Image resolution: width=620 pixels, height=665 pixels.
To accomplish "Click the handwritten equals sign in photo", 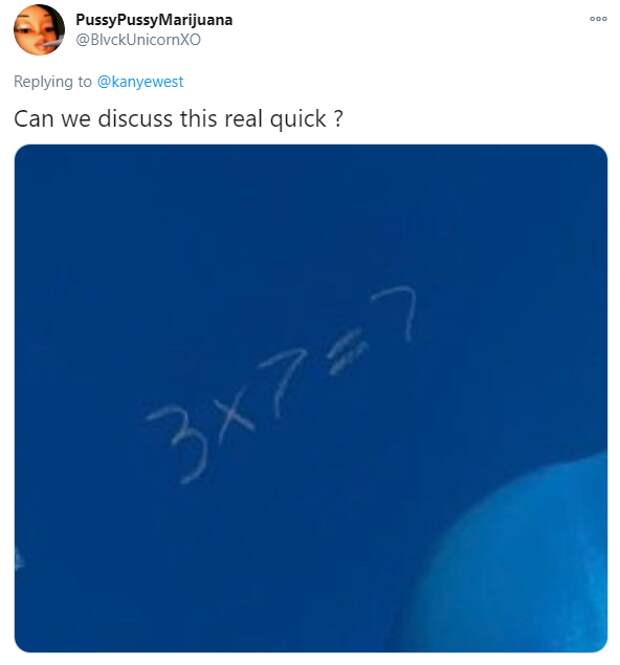I will pyautogui.click(x=347, y=356).
